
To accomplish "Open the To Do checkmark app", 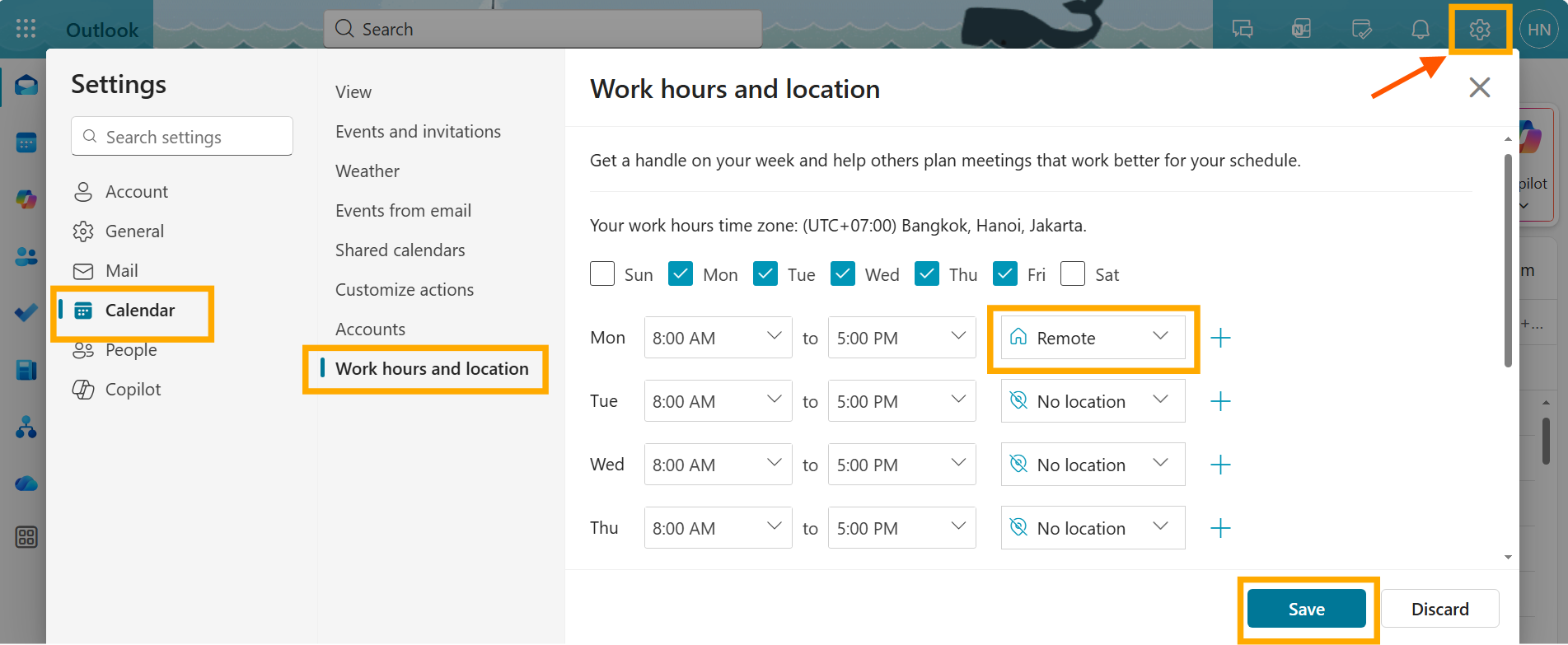I will click(x=26, y=313).
